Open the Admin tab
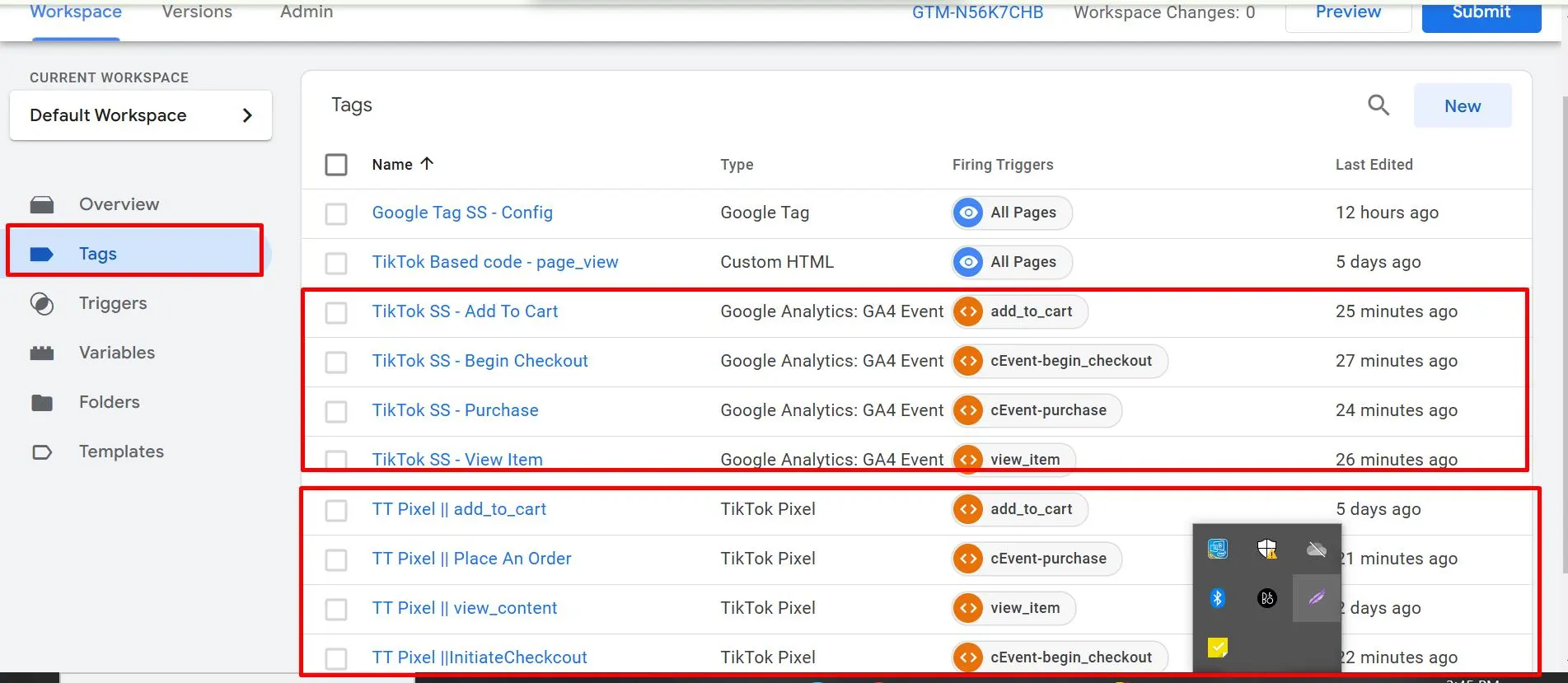 307,12
